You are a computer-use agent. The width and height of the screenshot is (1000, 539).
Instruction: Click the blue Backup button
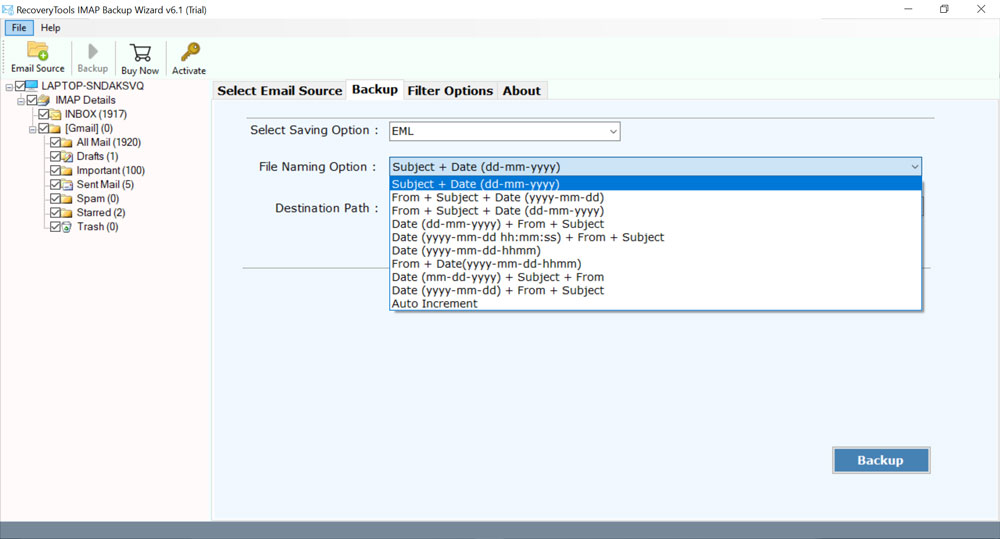pyautogui.click(x=881, y=460)
